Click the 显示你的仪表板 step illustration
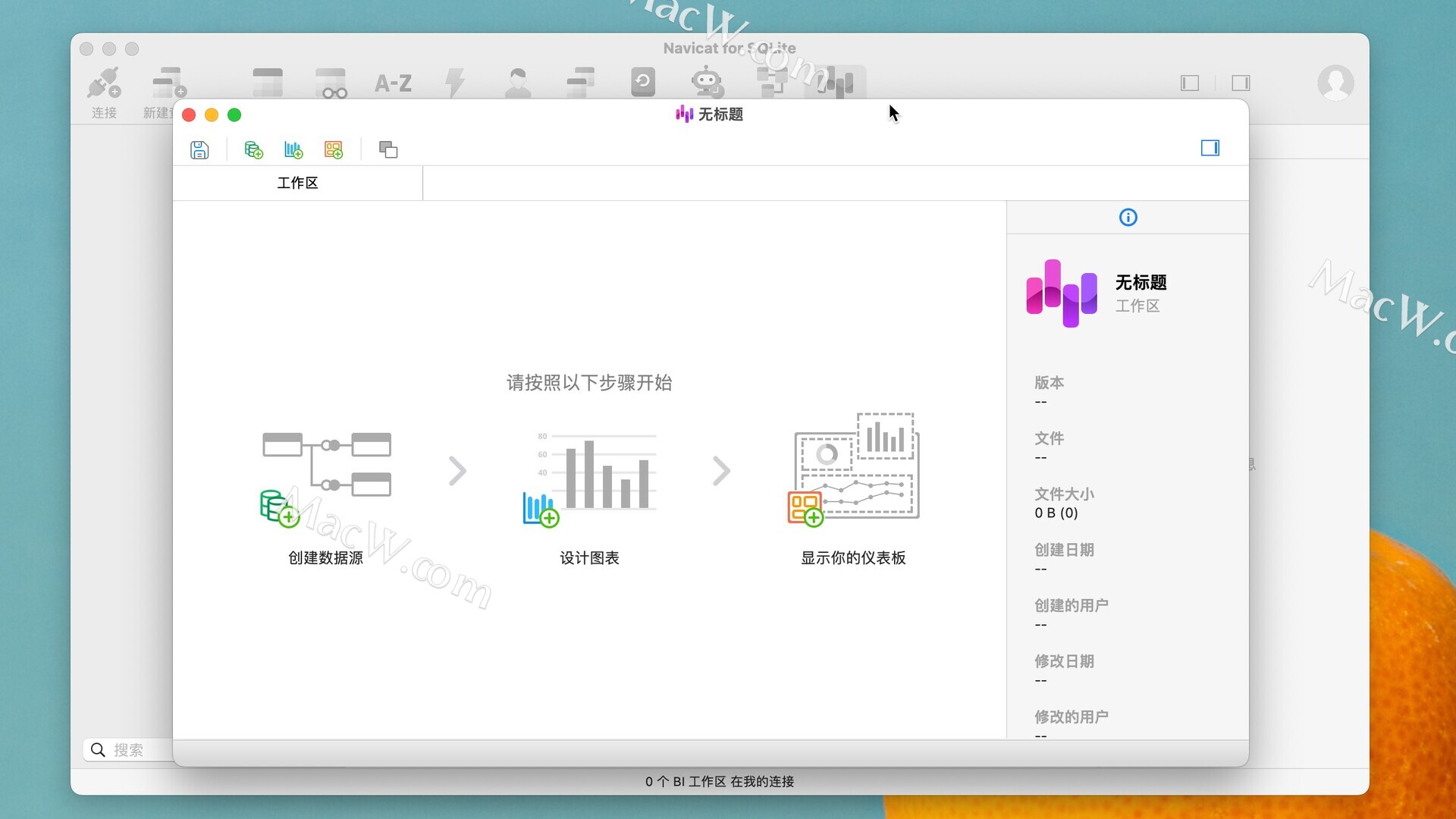Image resolution: width=1456 pixels, height=819 pixels. [853, 469]
